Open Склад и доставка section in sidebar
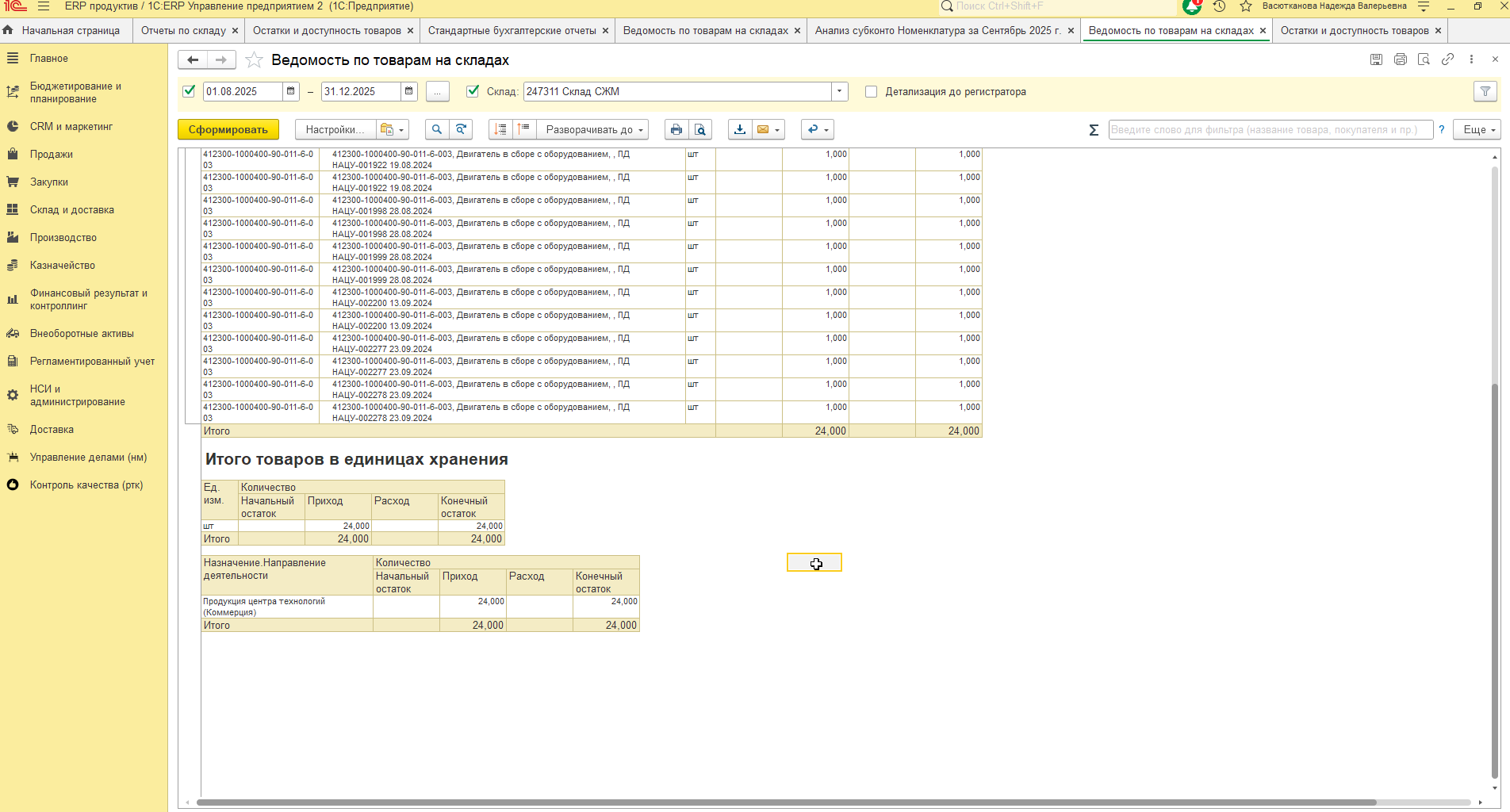 click(72, 210)
